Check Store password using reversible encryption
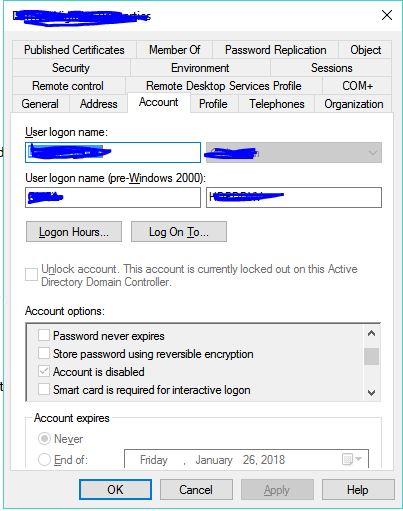Screen dimensions: 403x511 44,353
